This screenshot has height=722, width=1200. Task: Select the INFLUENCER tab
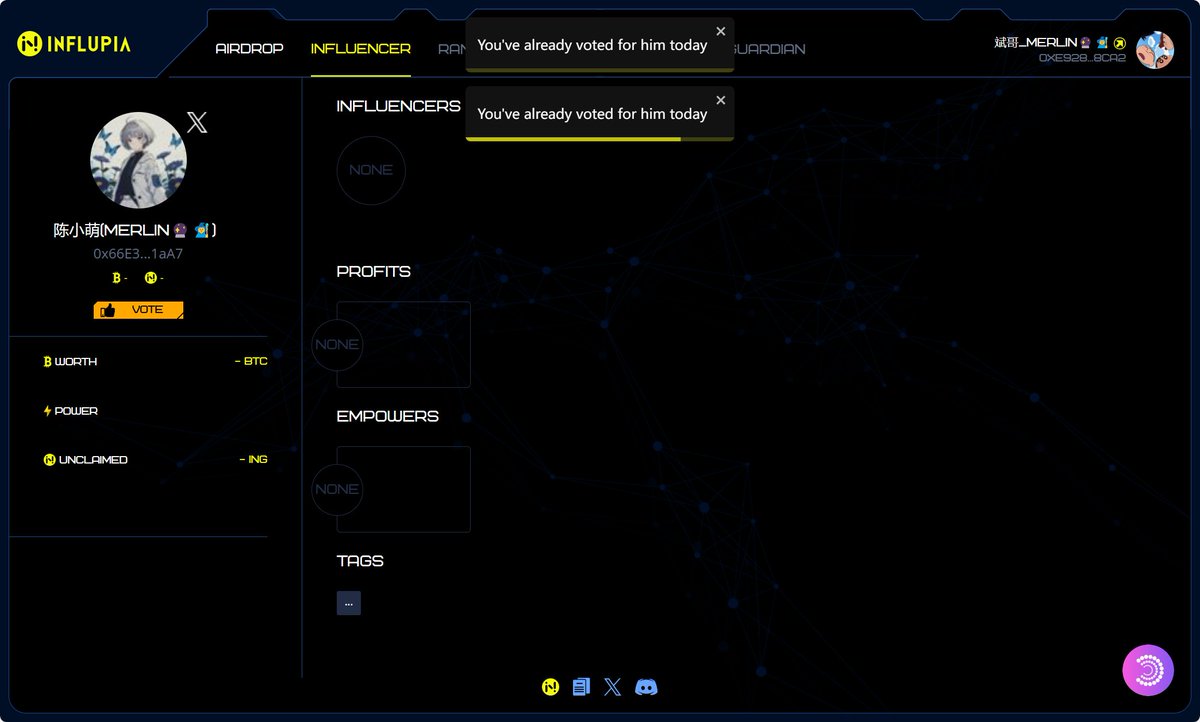click(x=361, y=49)
